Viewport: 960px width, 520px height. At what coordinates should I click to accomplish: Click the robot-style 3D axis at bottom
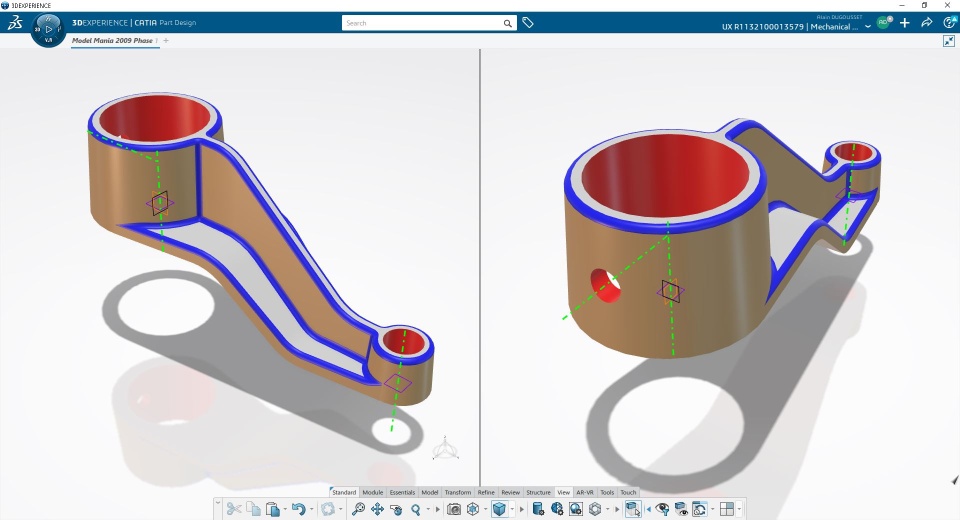pos(446,449)
